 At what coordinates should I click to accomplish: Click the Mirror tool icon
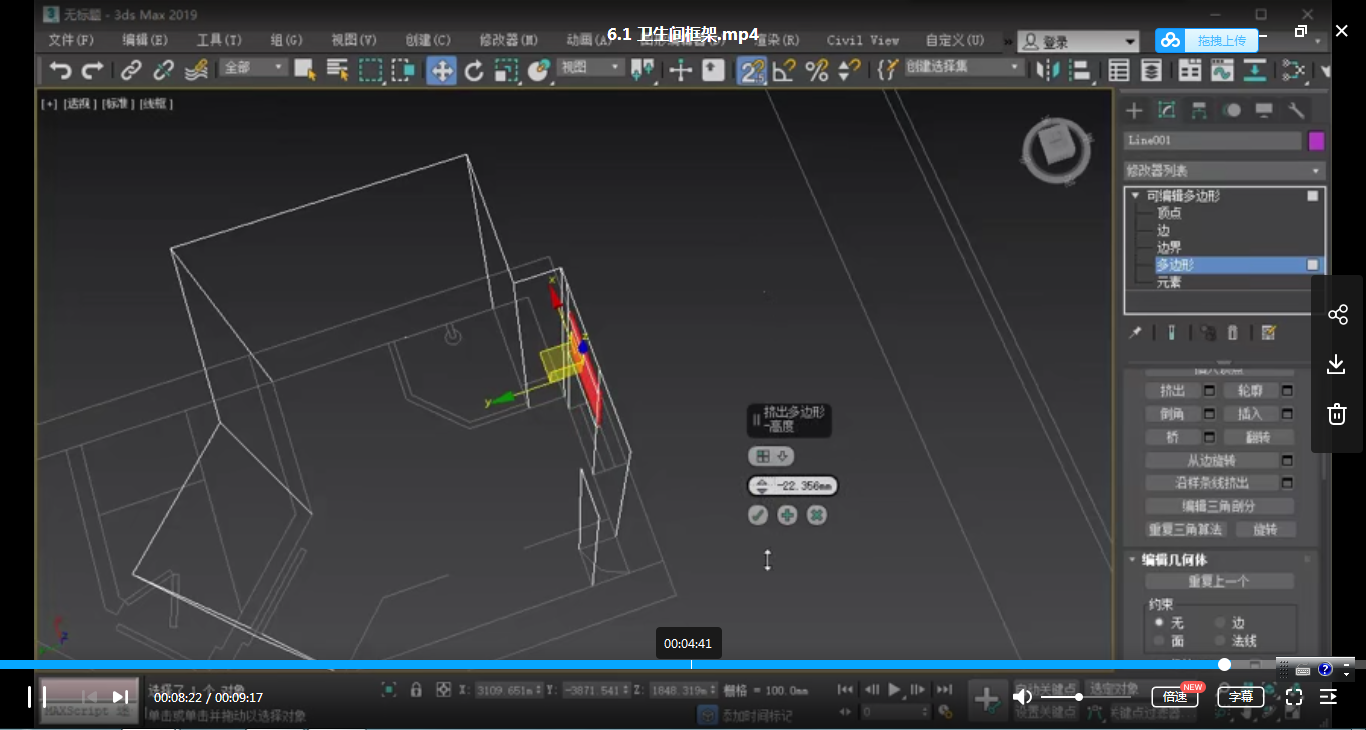(x=1047, y=70)
